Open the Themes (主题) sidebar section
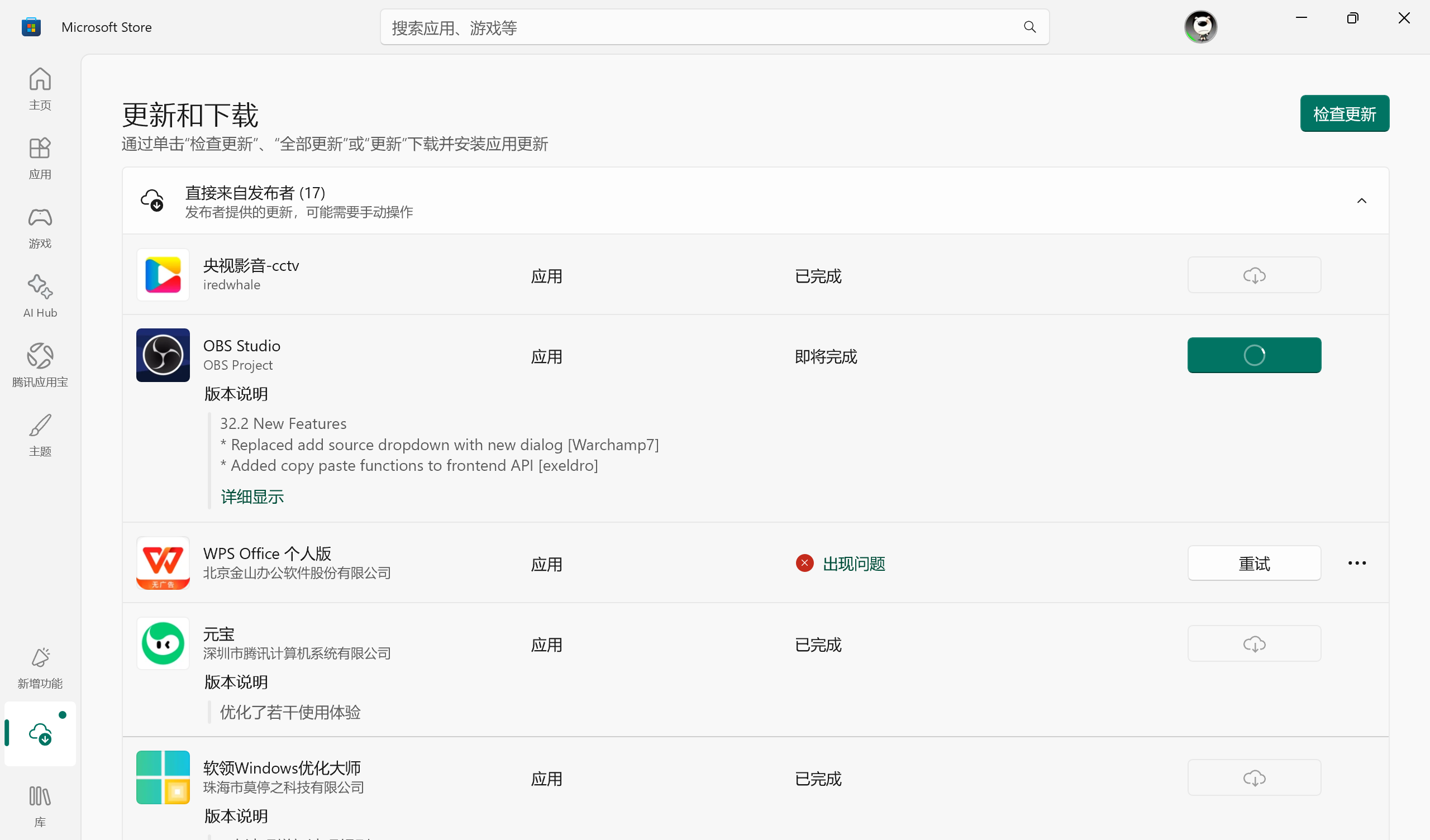 pos(40,435)
